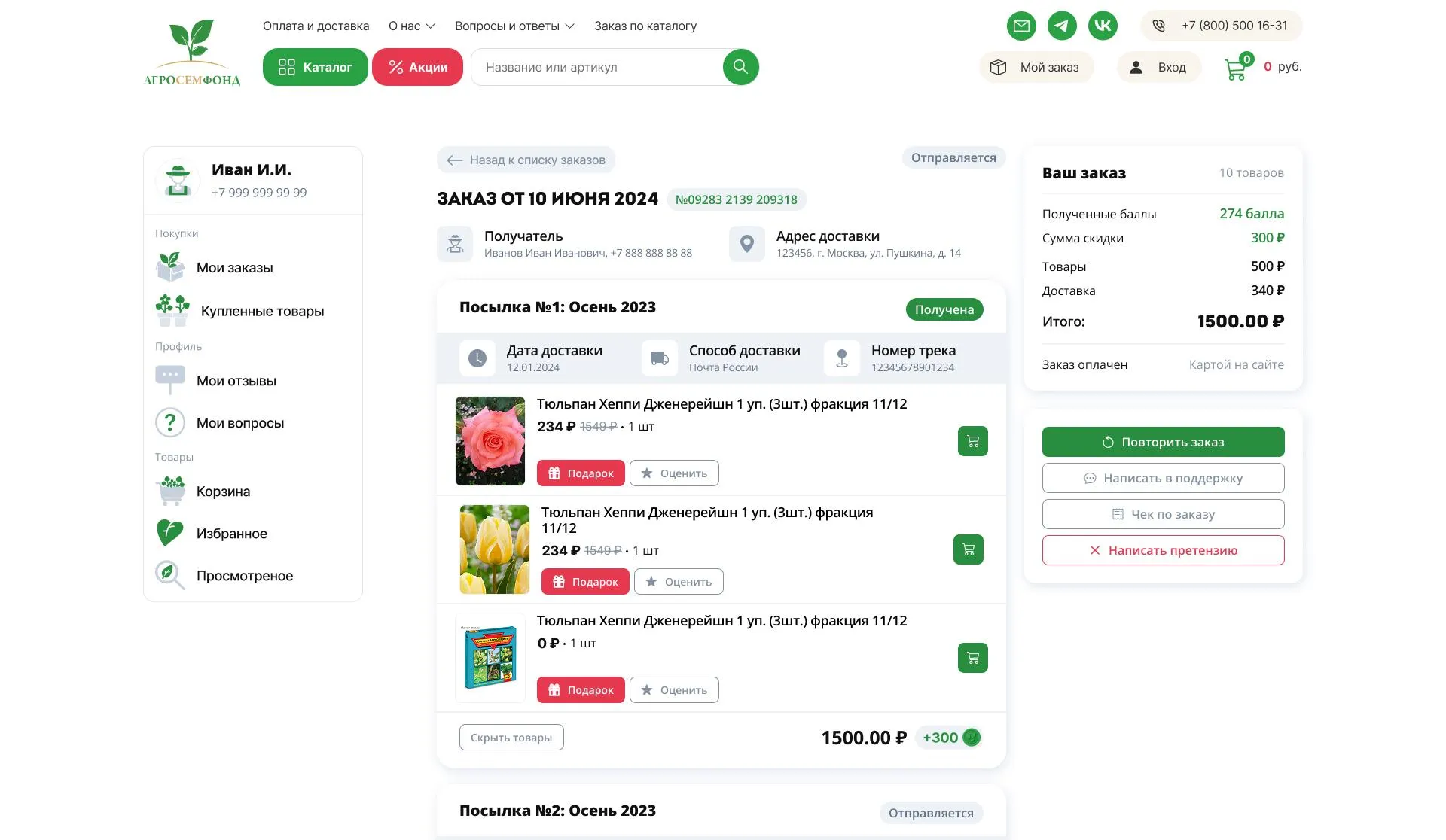Open «Мои заказы» in the sidebar

coord(234,268)
